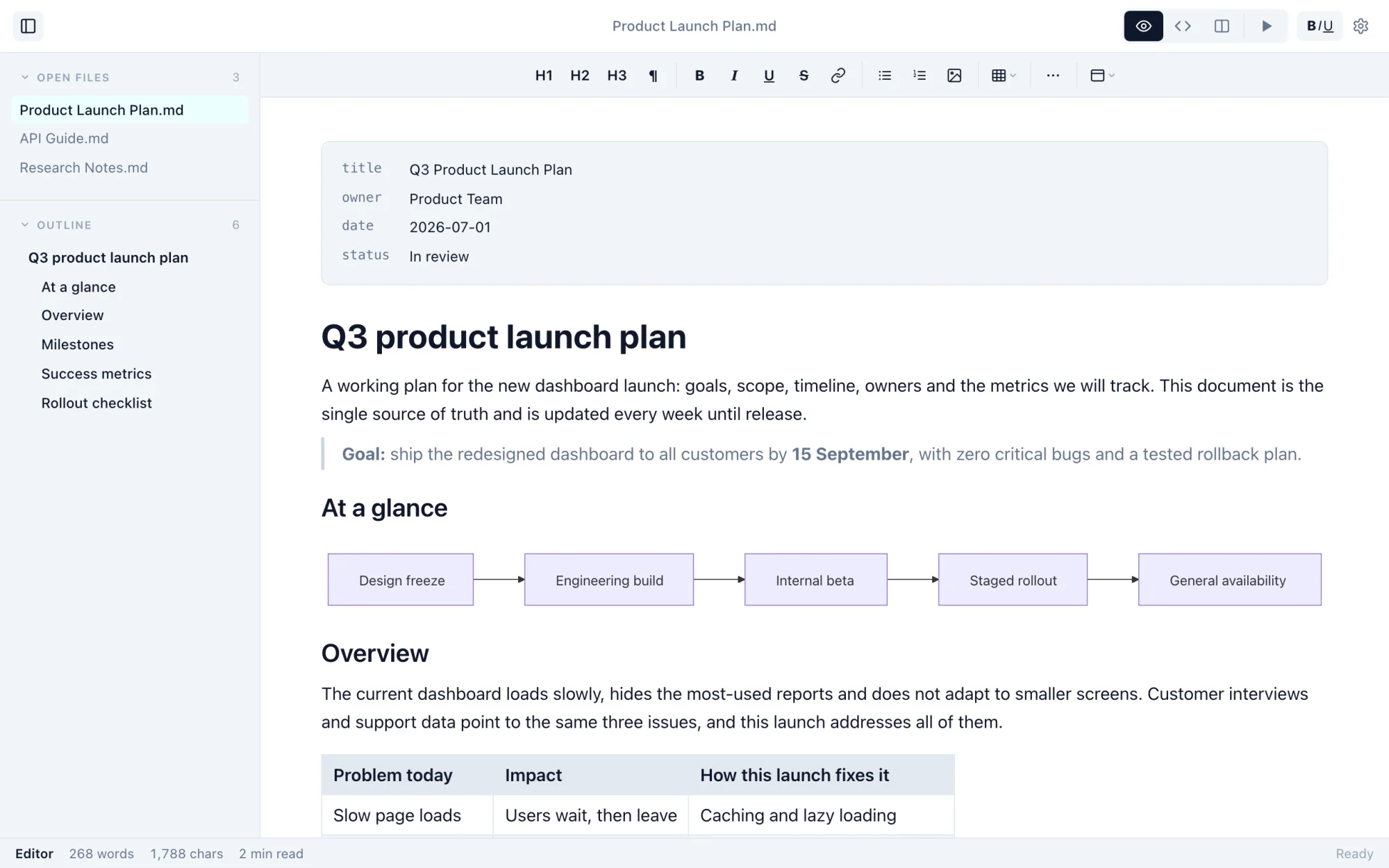The height and width of the screenshot is (868, 1389).
Task: Insert a numbered list
Action: pos(920,76)
